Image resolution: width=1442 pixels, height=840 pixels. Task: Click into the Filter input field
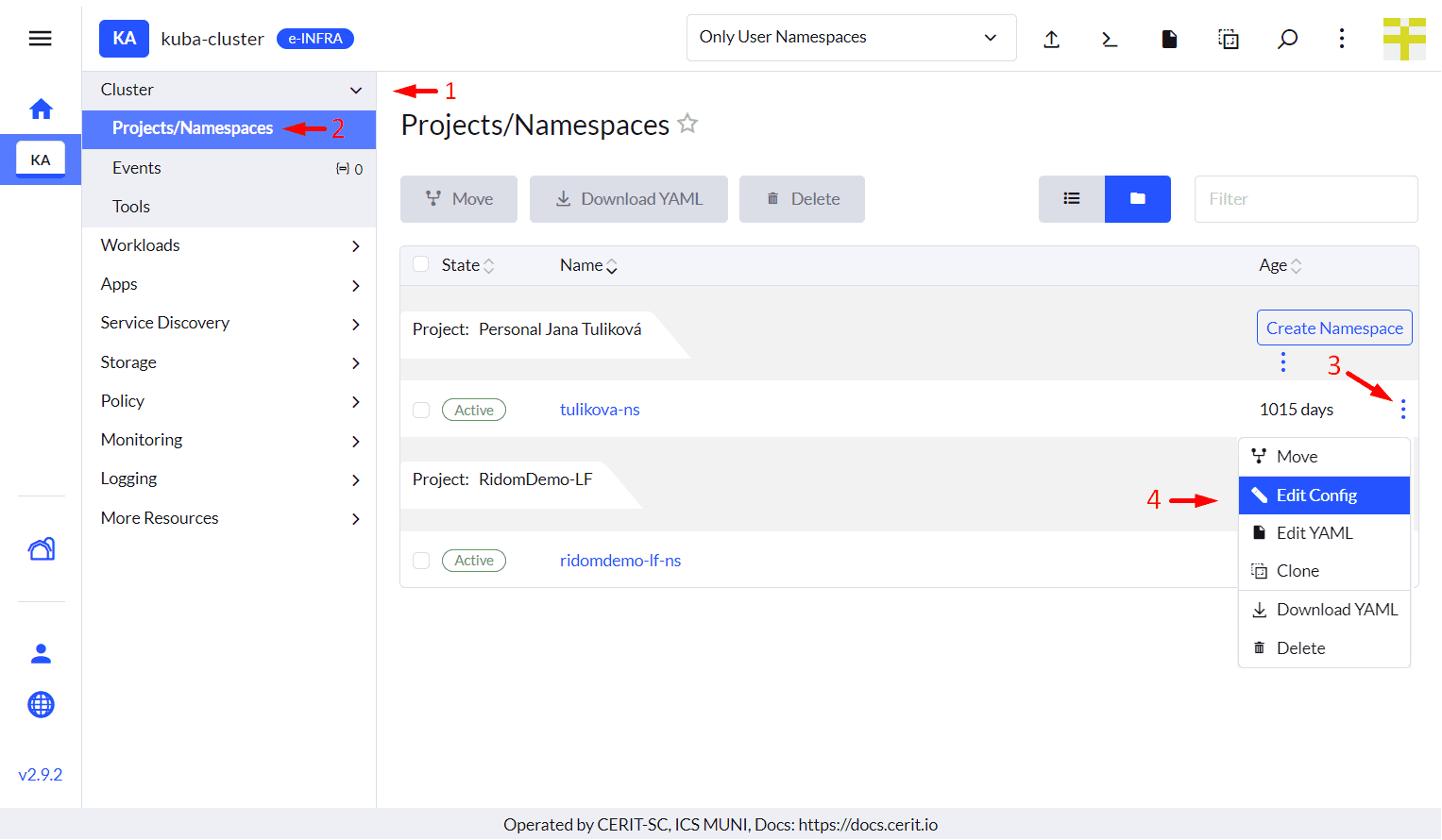pos(1305,199)
